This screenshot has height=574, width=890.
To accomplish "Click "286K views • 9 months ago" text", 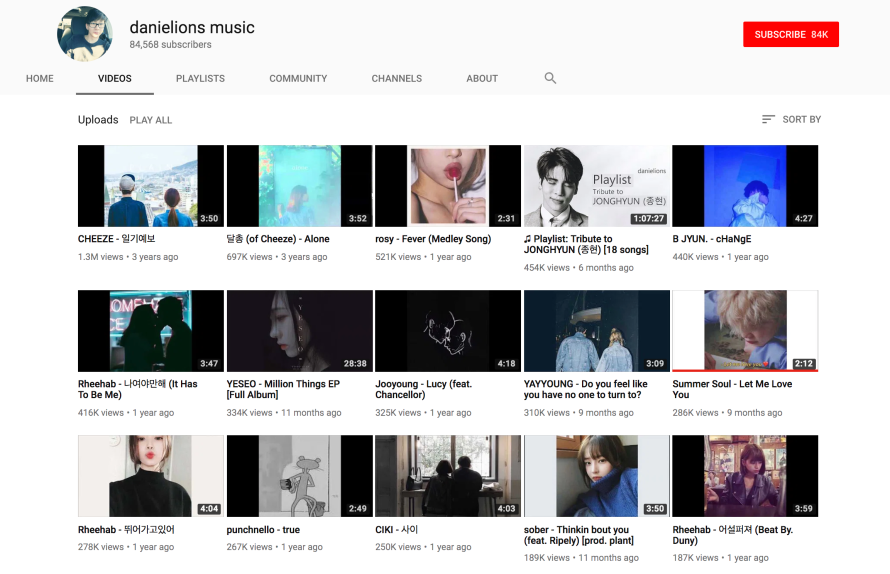I will click(728, 413).
